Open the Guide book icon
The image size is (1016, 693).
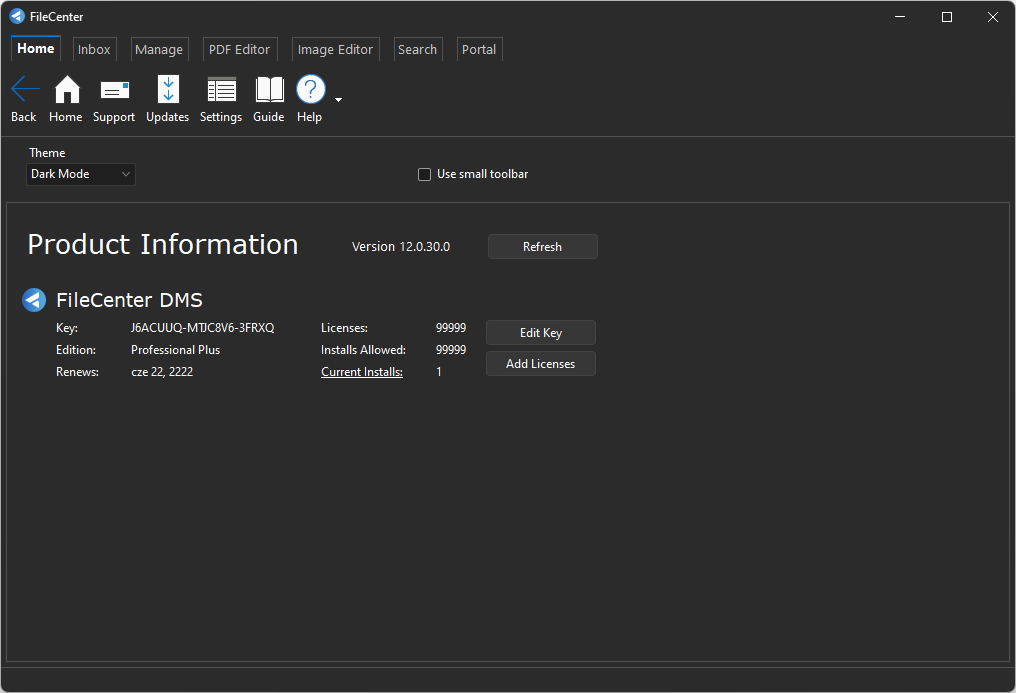[x=270, y=89]
